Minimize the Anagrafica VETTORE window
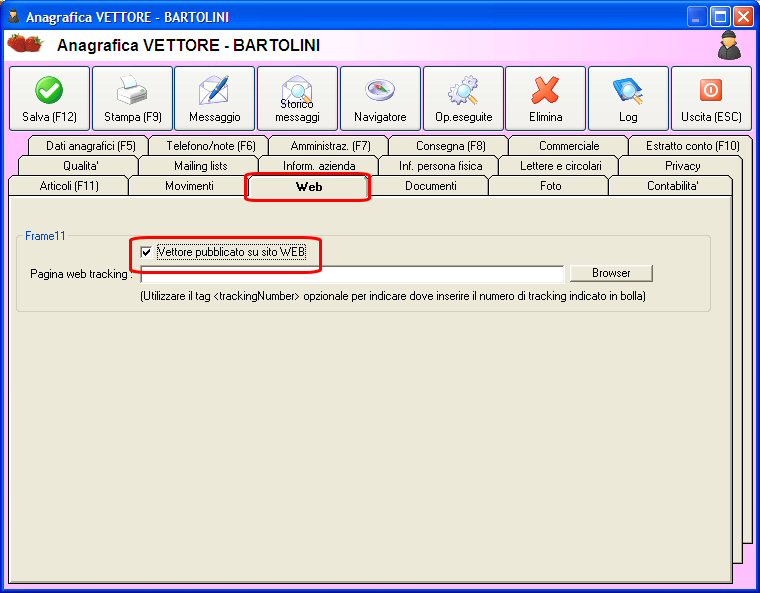This screenshot has height=593, width=760. [696, 17]
